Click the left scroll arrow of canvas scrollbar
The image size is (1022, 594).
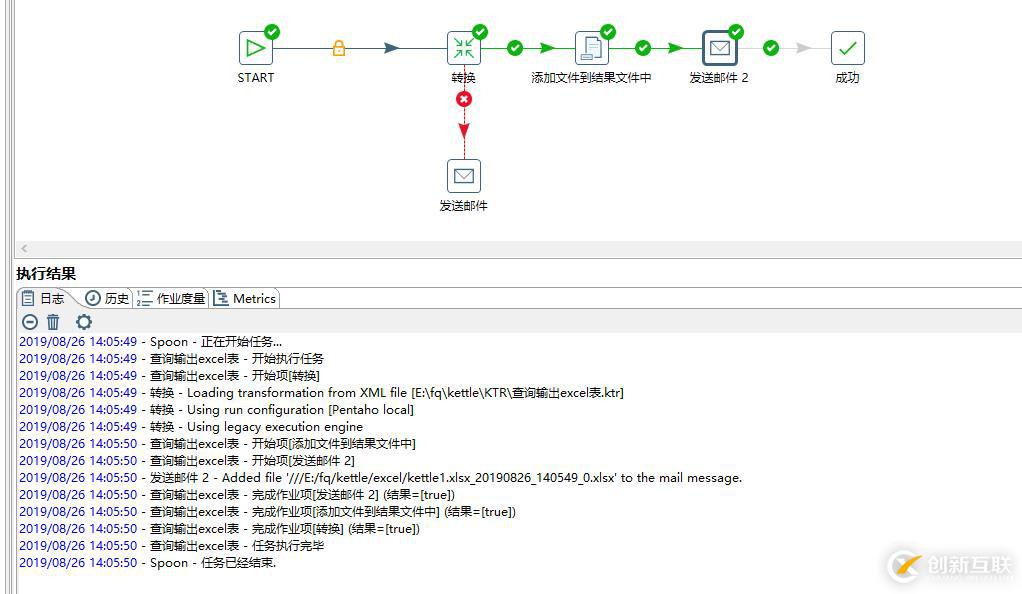(x=24, y=248)
